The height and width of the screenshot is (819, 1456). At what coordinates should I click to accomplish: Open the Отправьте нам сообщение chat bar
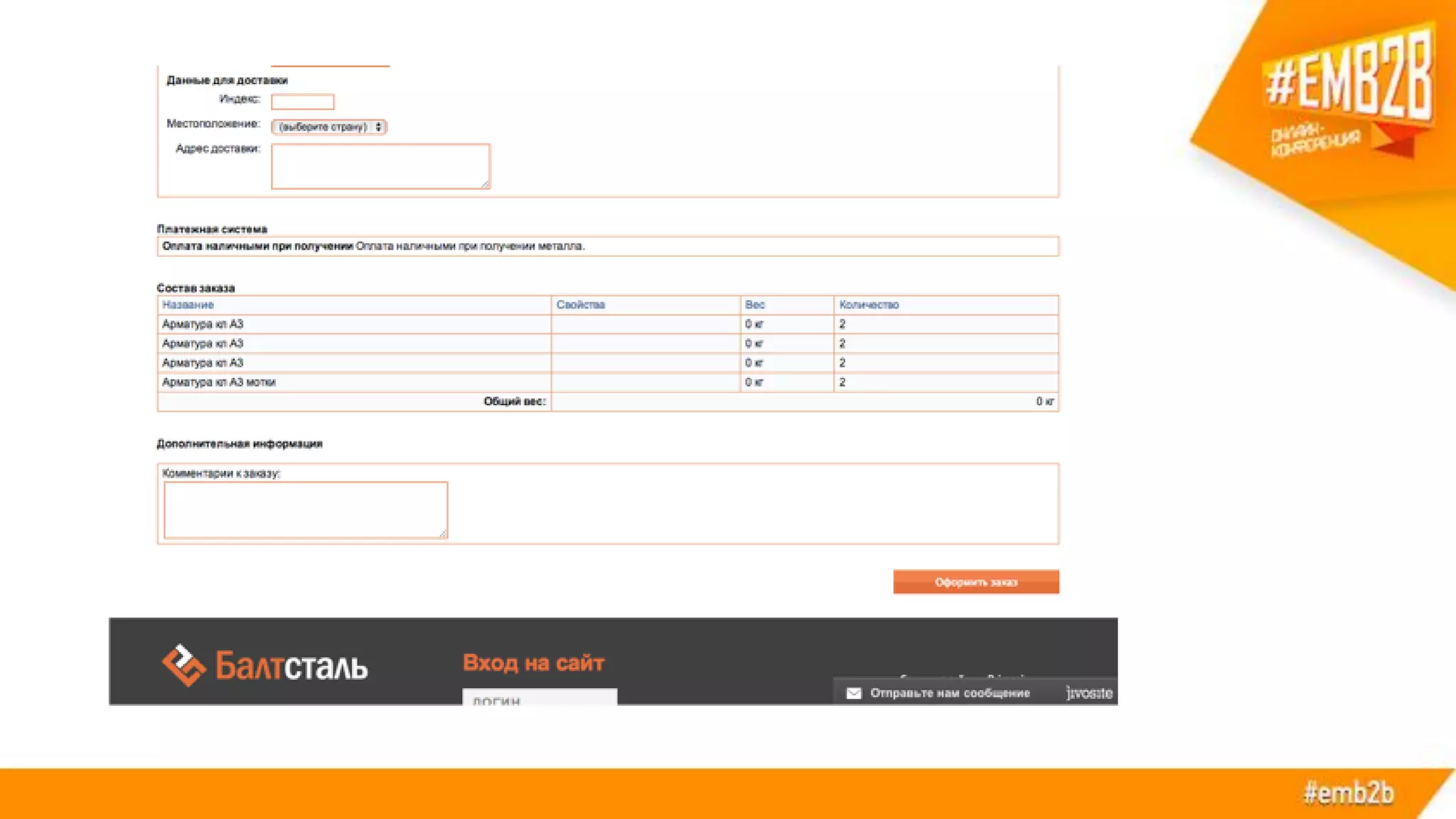[950, 693]
